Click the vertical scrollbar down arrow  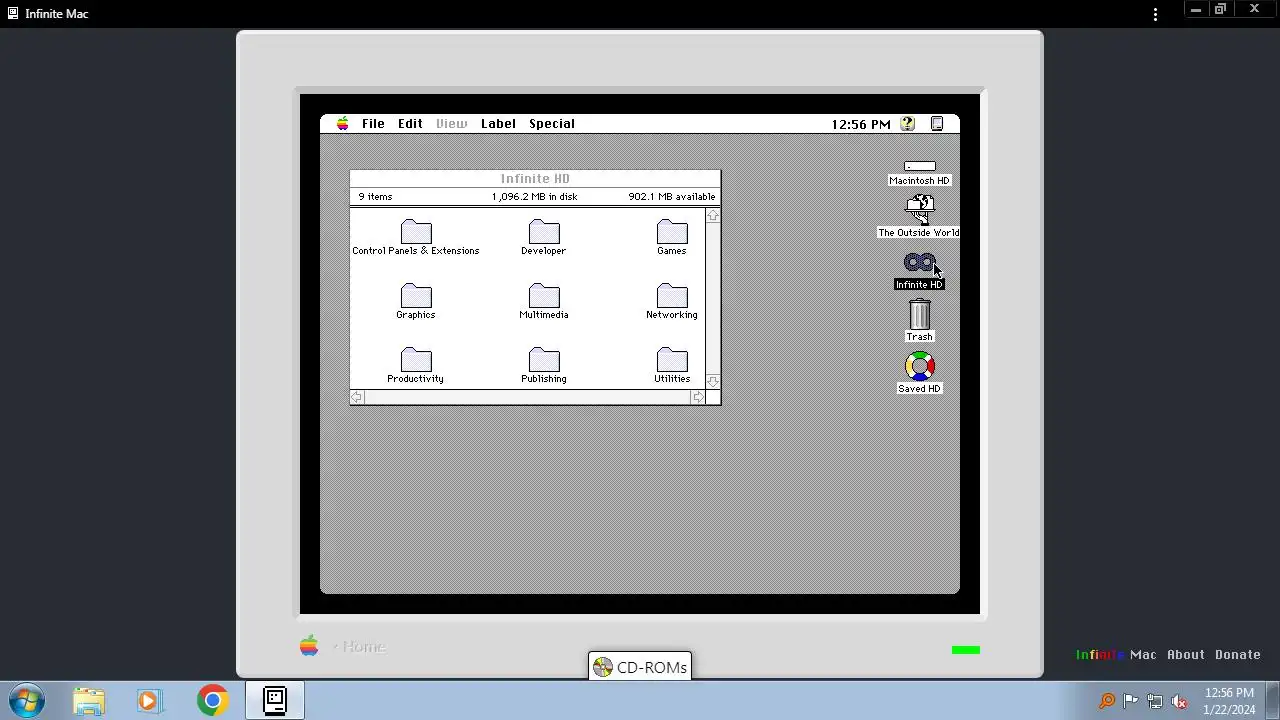[713, 381]
